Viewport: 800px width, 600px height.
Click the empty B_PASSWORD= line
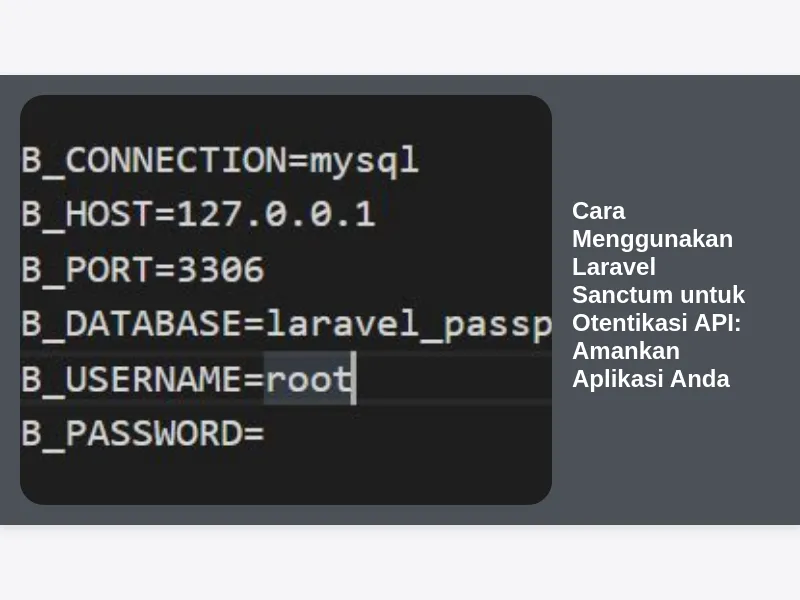click(143, 434)
